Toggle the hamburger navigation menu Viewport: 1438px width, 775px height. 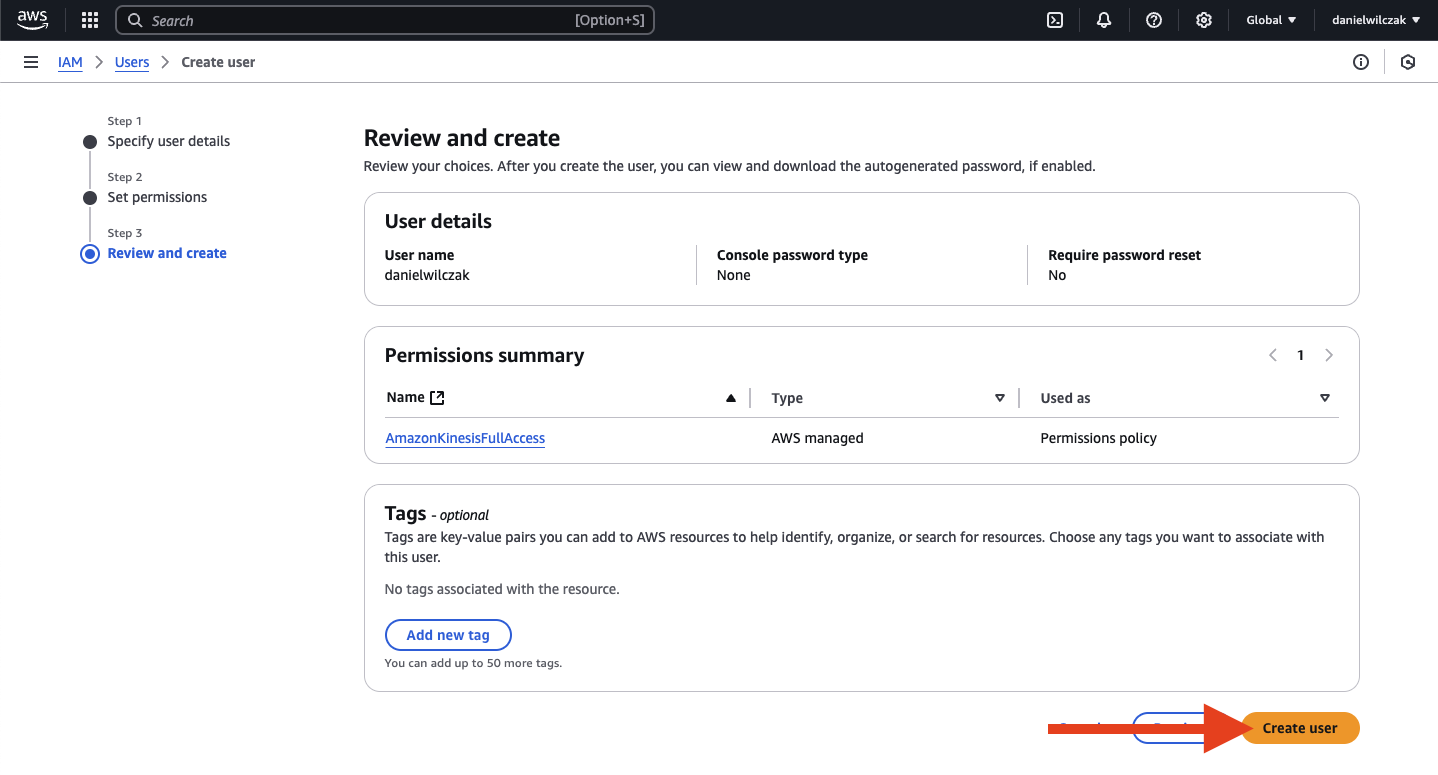click(30, 62)
